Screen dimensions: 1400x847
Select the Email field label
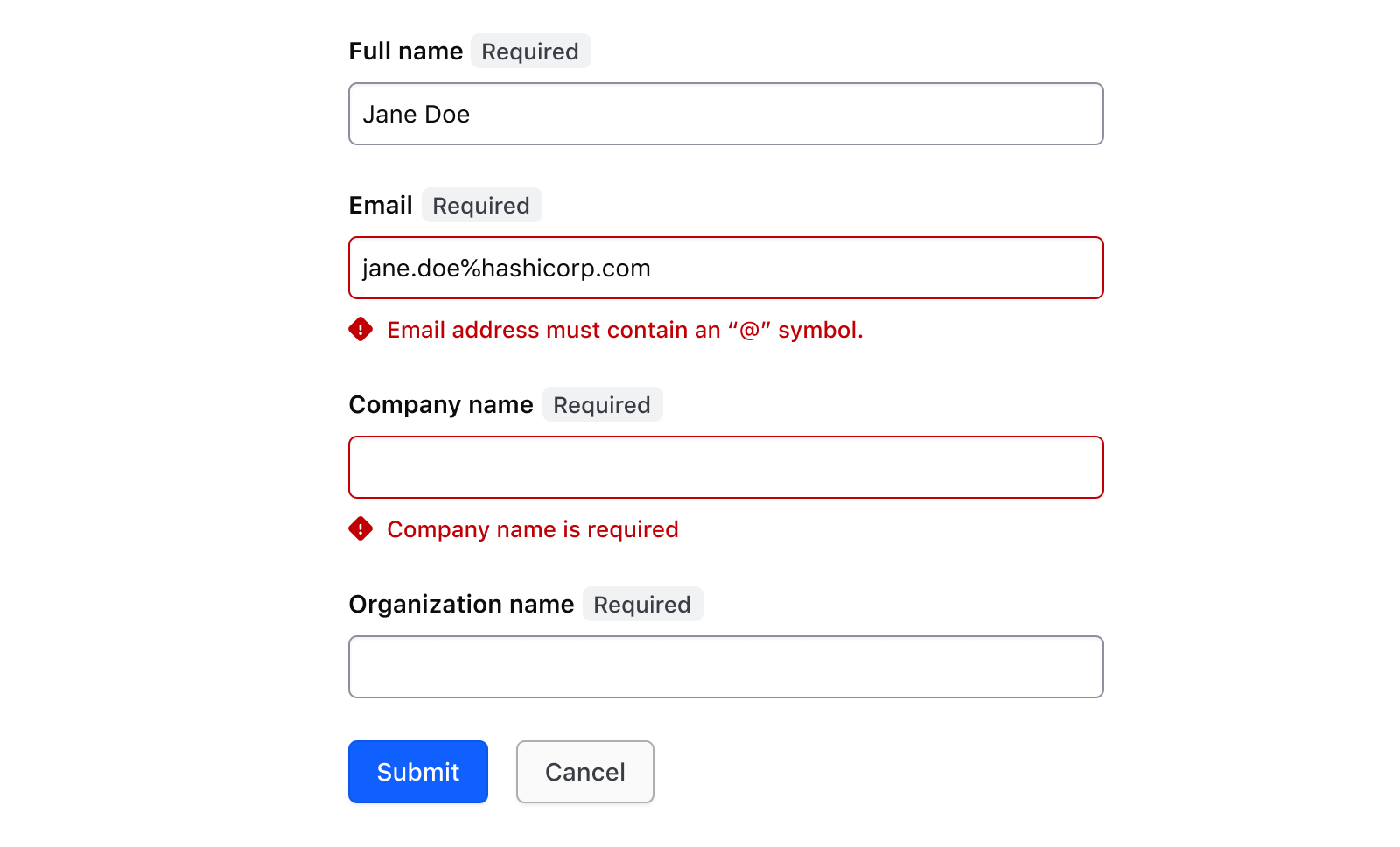point(381,205)
